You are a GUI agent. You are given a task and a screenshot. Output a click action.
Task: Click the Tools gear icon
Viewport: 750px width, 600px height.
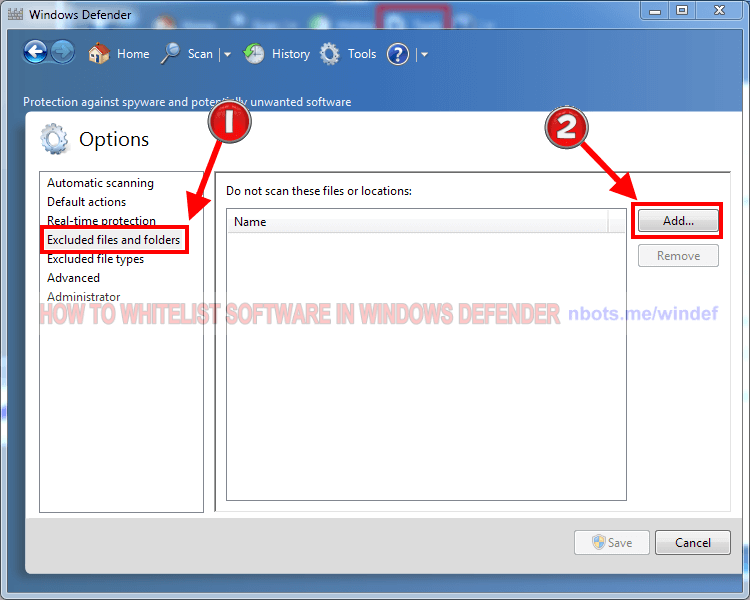click(330, 54)
